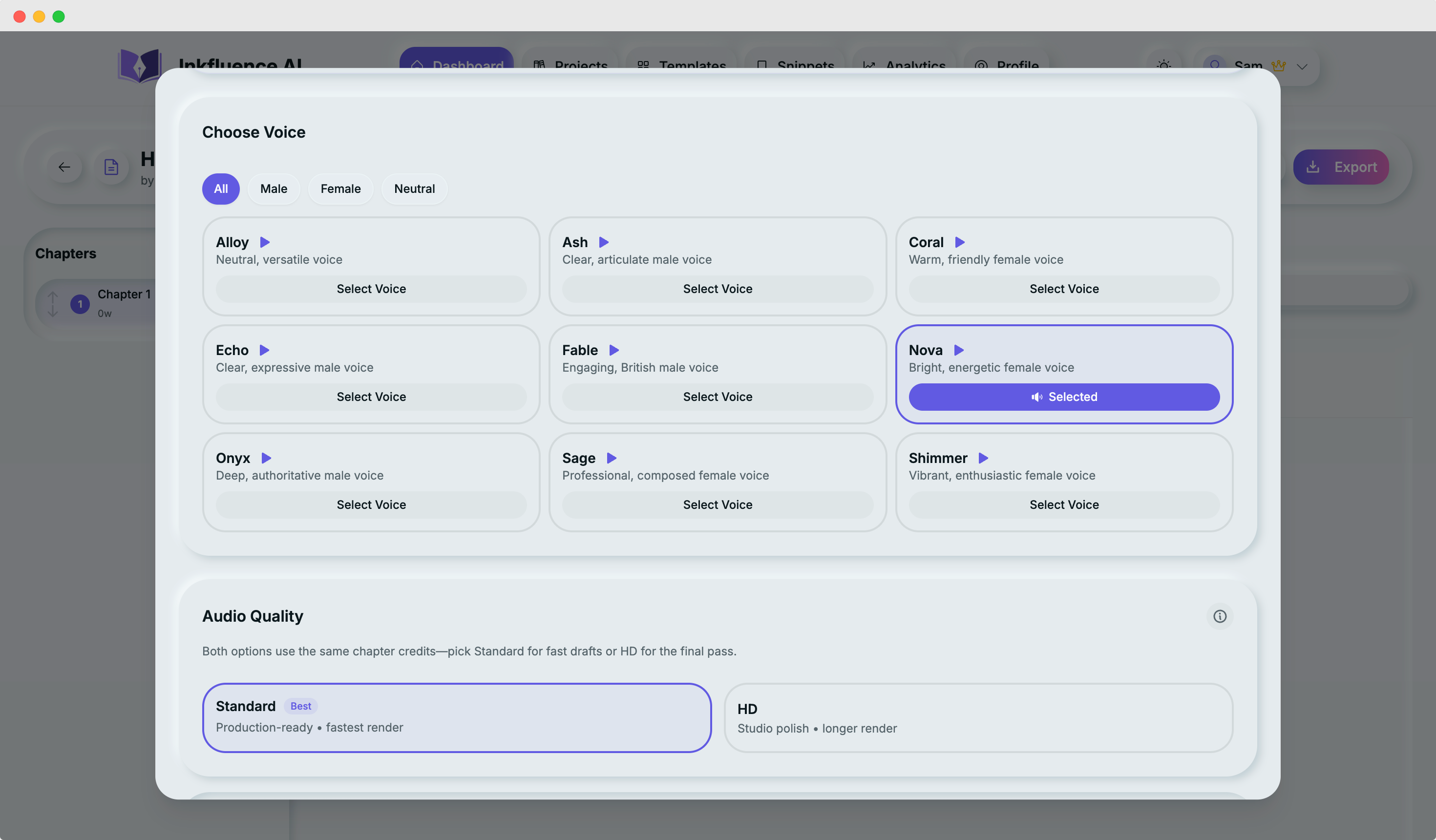The height and width of the screenshot is (840, 1436).
Task: Play the Ash voice sample
Action: click(604, 242)
